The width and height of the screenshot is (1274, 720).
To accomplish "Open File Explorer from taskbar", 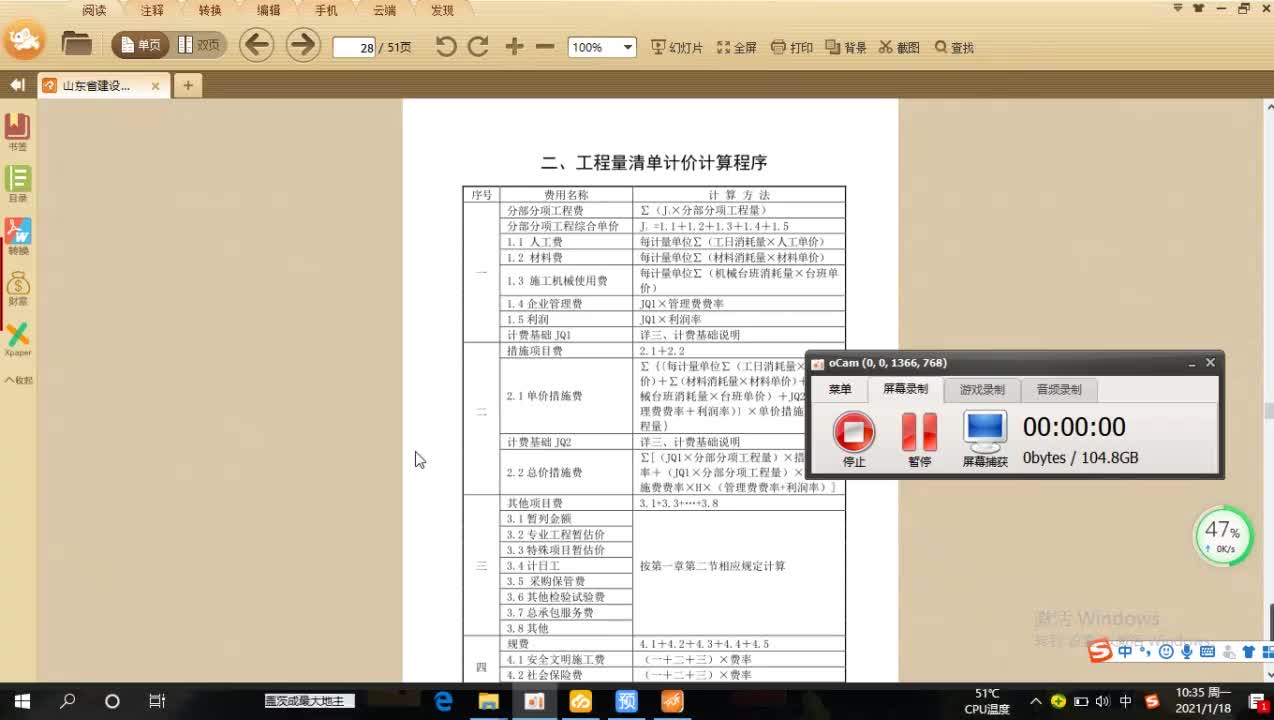I will tap(488, 701).
